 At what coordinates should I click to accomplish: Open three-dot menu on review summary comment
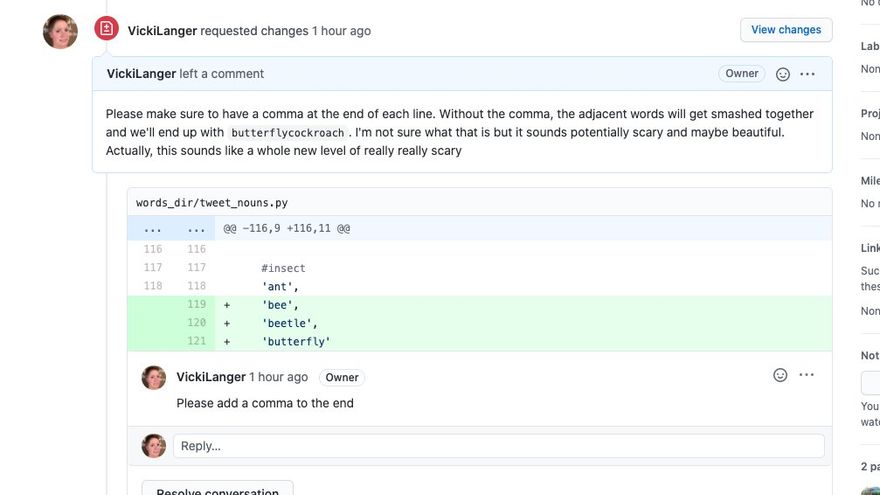pos(807,74)
